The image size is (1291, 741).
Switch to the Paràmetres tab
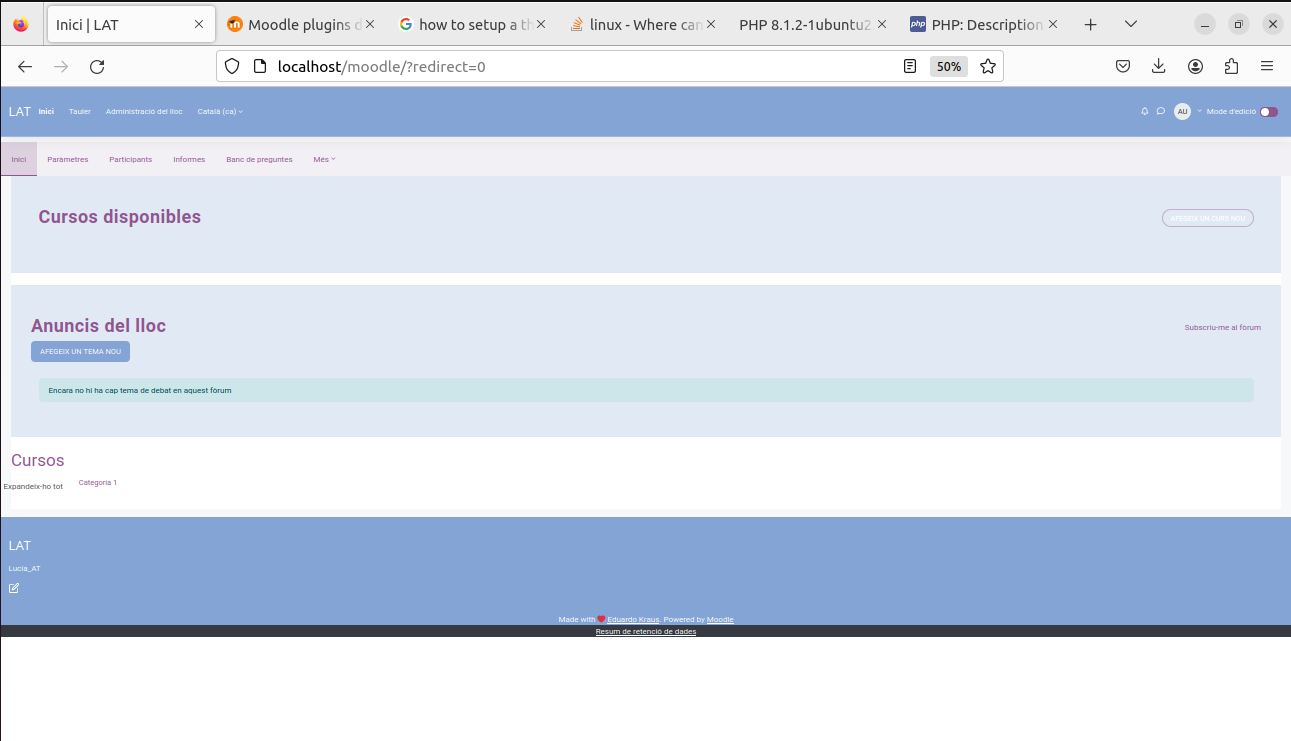coord(67,159)
